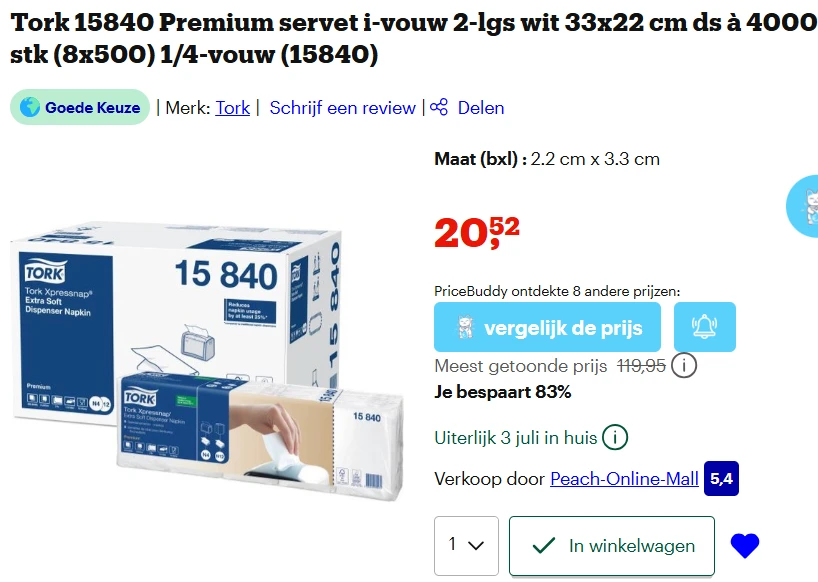The height and width of the screenshot is (582, 818).
Task: Click the globe icon in Goede Keuze
Action: coord(30,107)
